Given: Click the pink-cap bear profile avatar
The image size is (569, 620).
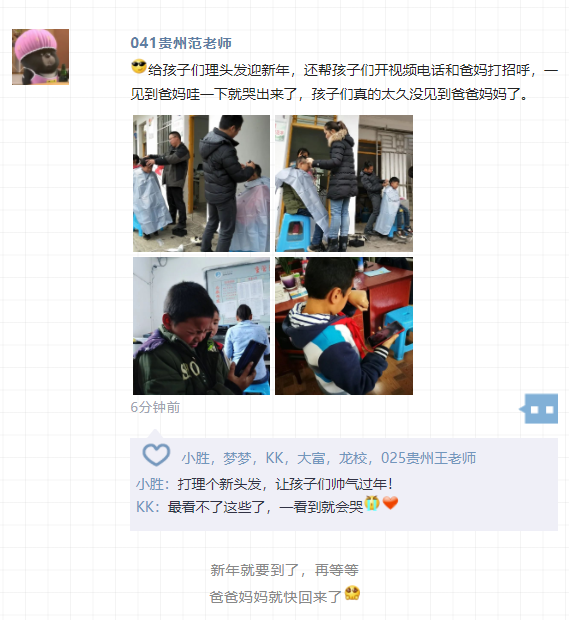Looking at the screenshot, I should (x=40, y=57).
